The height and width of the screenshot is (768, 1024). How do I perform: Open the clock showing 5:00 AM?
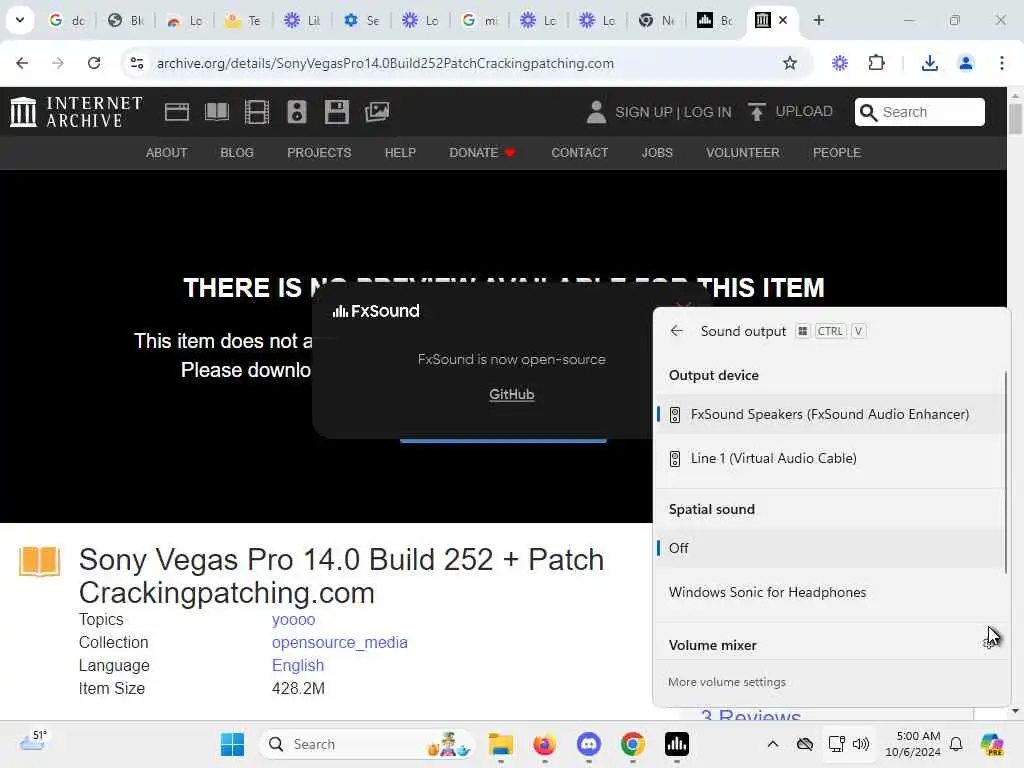coord(912,744)
